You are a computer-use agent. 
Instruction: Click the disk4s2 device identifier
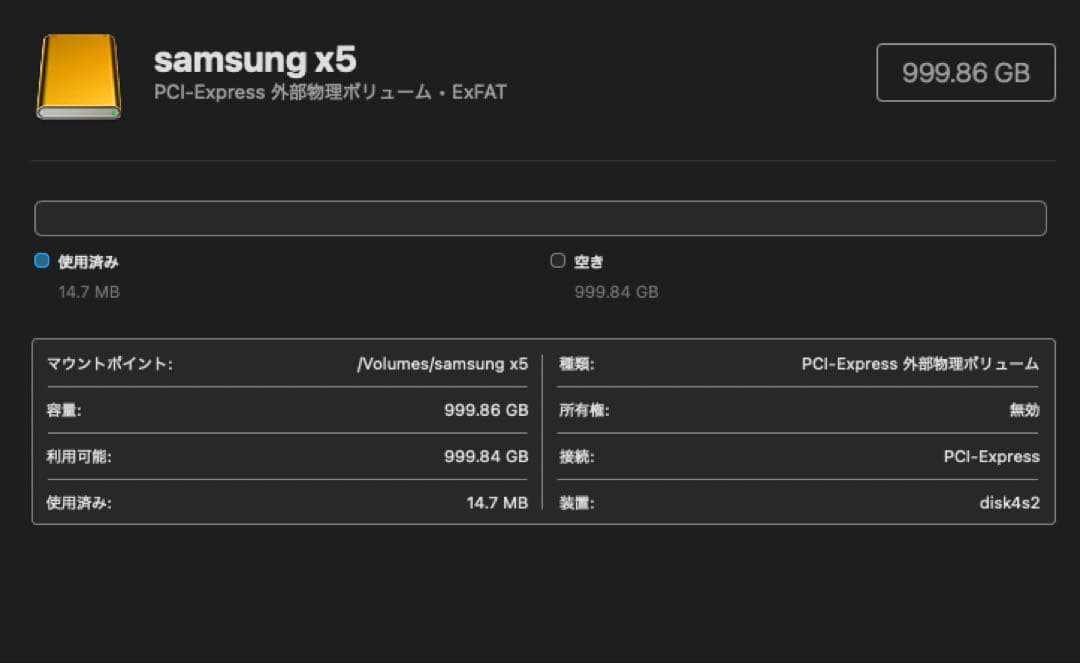tap(1010, 503)
